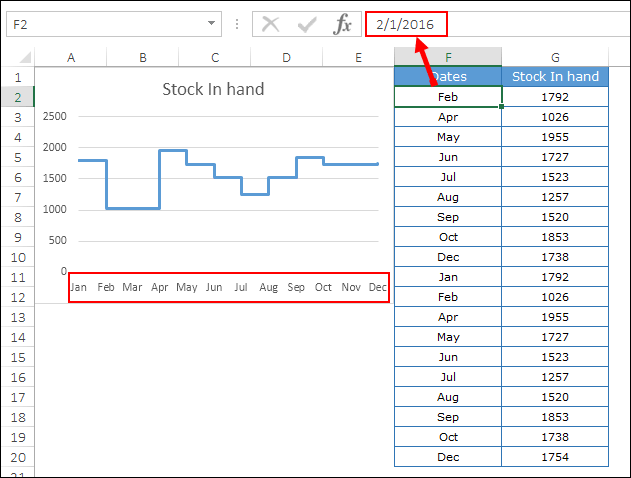631x478 pixels.
Task: Select row 10 header
Action: (18, 257)
